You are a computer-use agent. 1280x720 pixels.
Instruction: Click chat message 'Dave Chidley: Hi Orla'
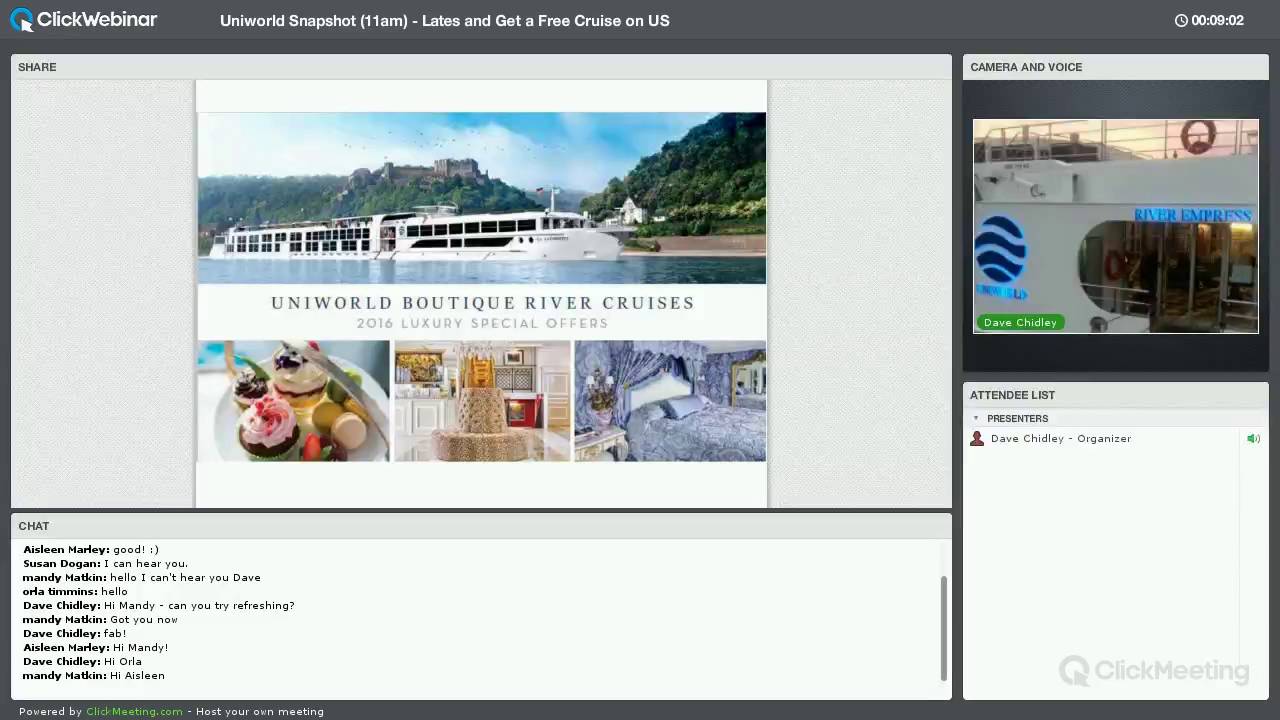tap(82, 662)
